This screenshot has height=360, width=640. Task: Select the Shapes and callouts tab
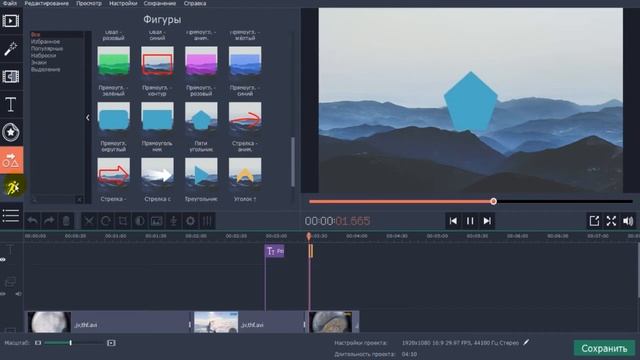point(11,160)
